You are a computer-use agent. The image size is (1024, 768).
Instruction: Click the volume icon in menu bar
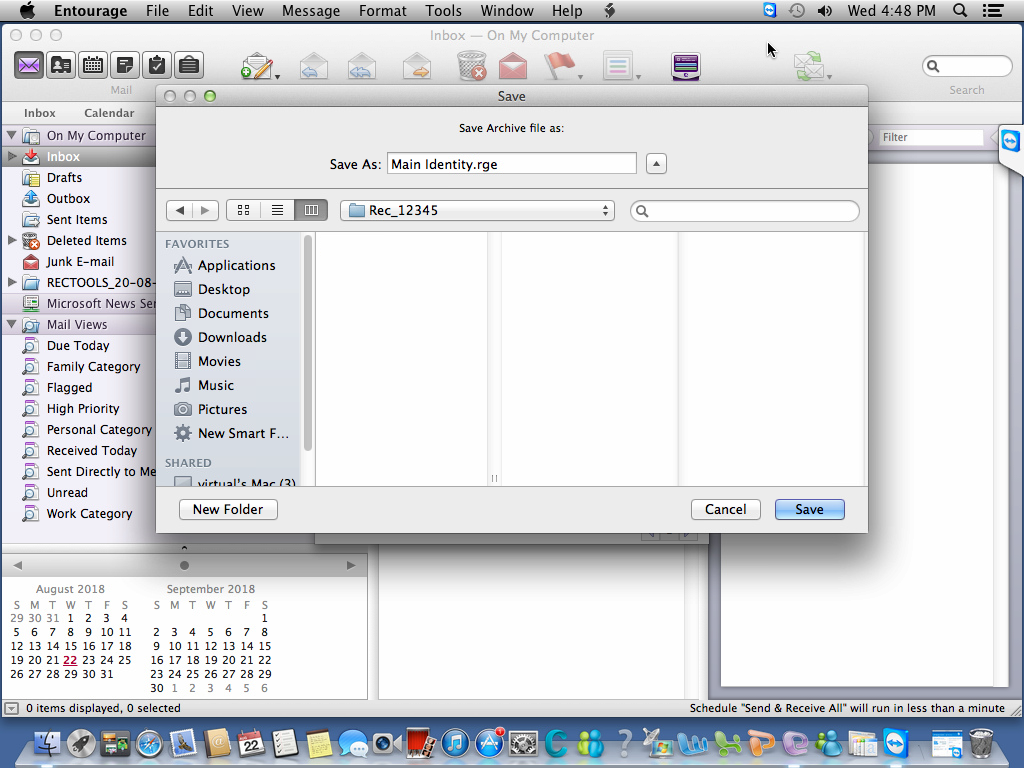(x=825, y=10)
